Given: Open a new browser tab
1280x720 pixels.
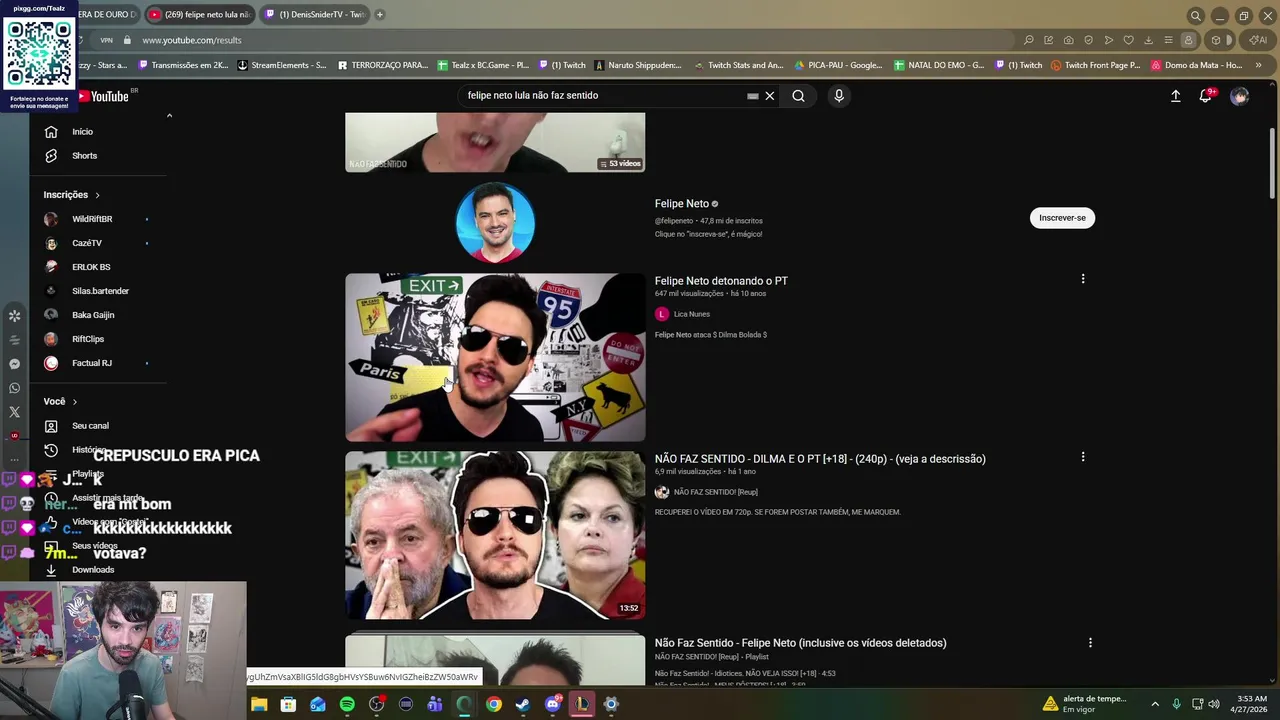Looking at the screenshot, I should (x=379, y=15).
